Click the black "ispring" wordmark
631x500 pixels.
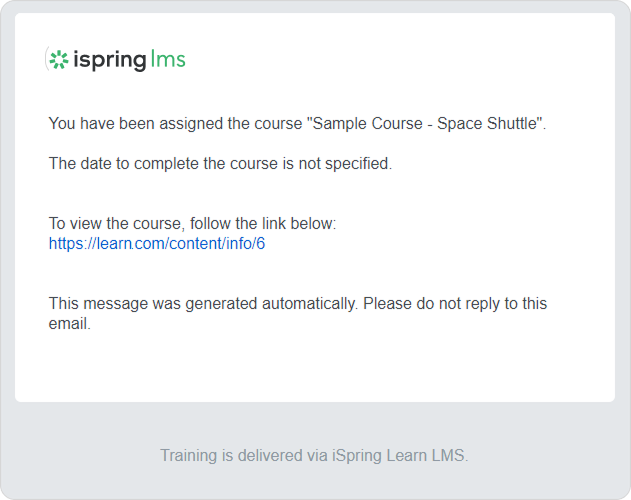(x=108, y=61)
